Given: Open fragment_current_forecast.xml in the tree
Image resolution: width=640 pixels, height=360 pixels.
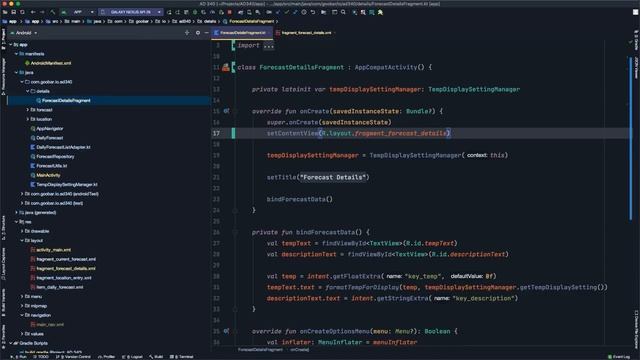Looking at the screenshot, I should point(63,259).
